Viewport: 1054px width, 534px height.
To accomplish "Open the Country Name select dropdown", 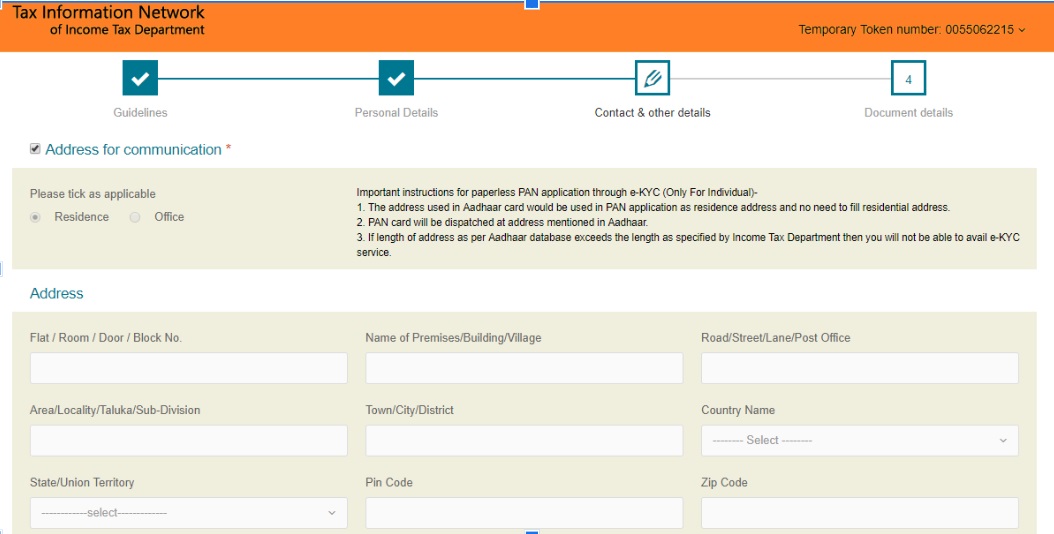I will [x=860, y=441].
